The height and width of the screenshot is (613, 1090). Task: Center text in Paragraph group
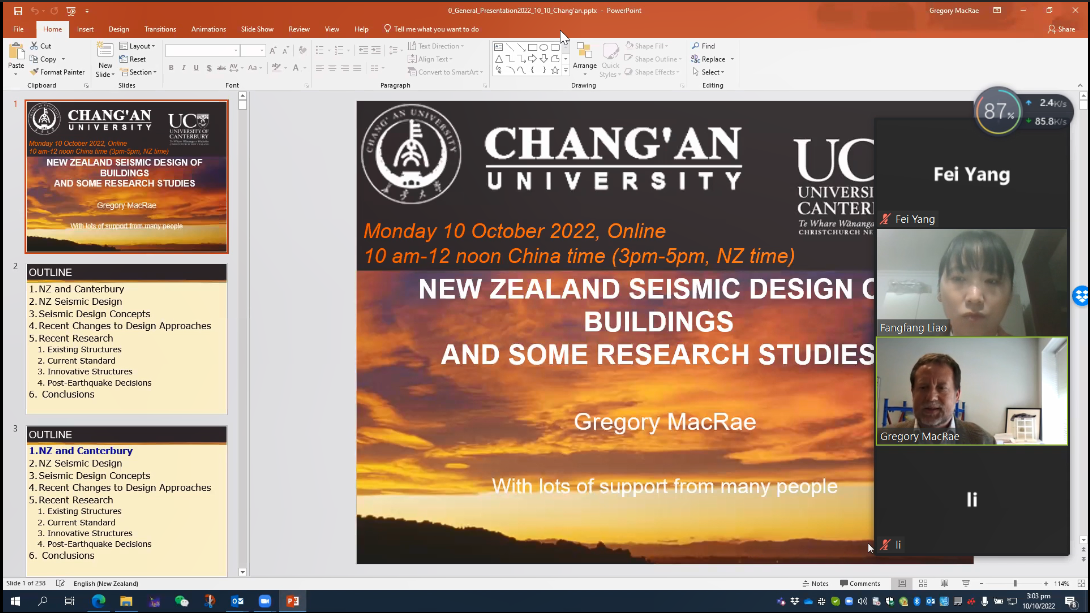332,68
